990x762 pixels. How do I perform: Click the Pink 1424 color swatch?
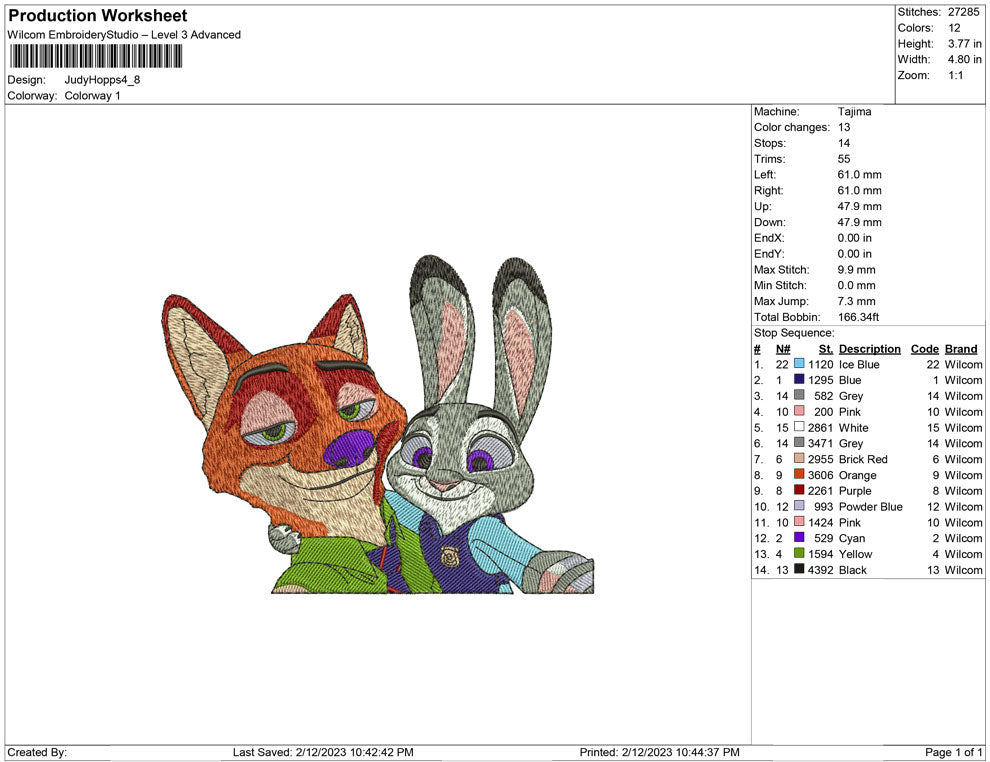(799, 521)
